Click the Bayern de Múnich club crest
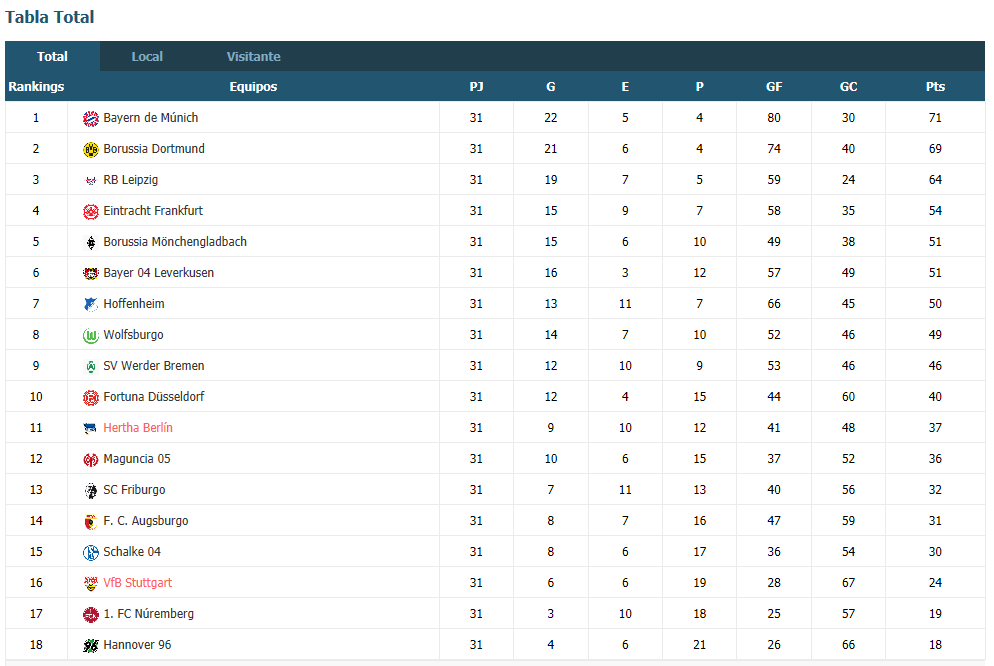Viewport: 994px width, 666px height. (91, 118)
